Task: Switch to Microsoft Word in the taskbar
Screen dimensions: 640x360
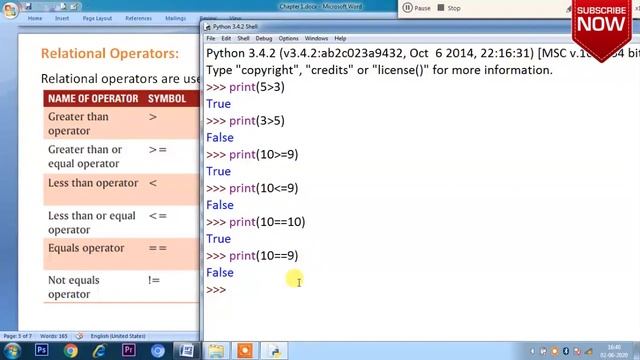Action: coord(187,351)
